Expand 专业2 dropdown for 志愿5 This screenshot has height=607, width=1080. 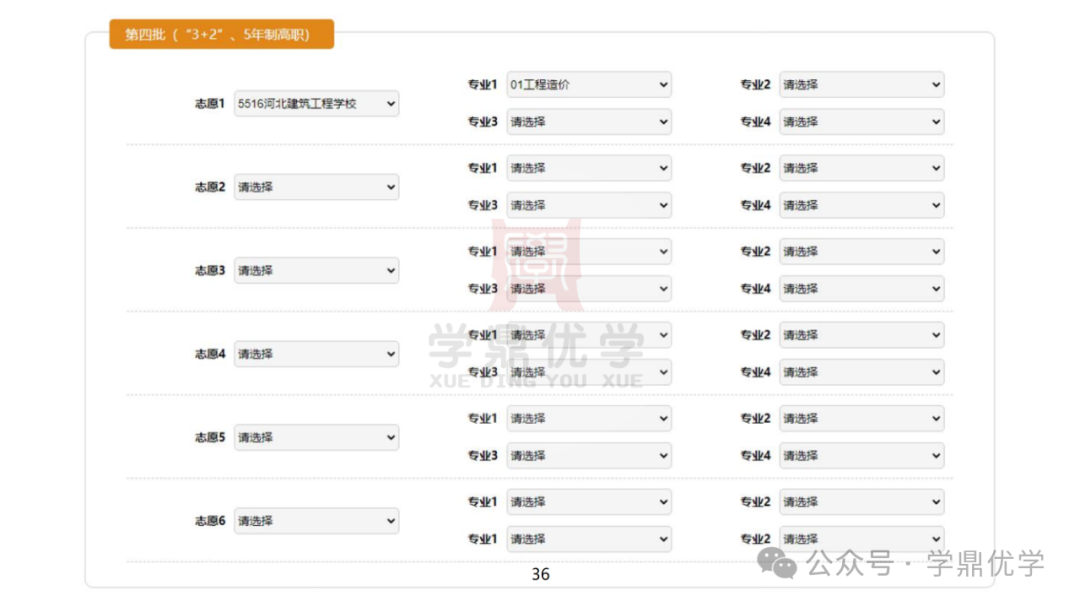(862, 418)
